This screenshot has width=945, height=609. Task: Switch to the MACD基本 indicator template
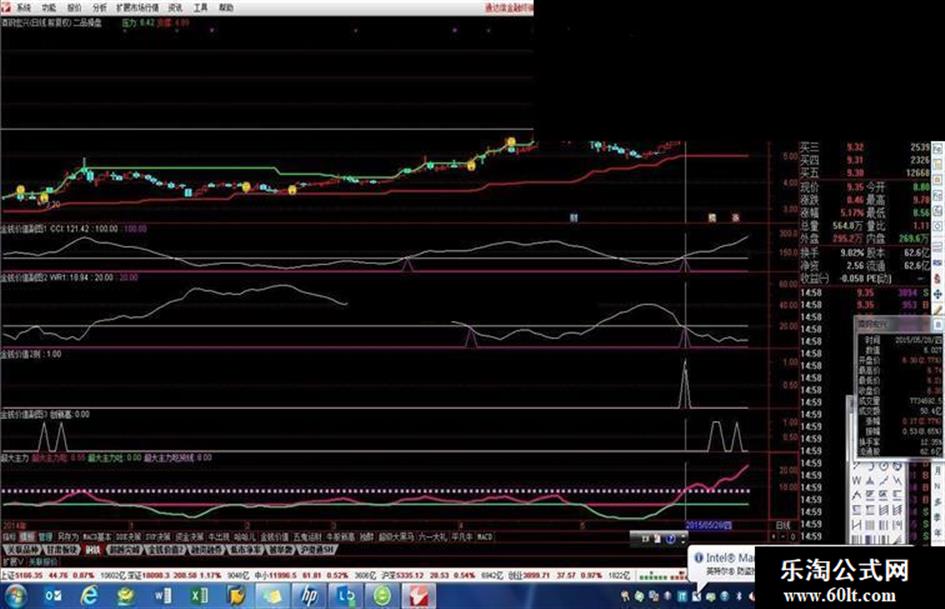tap(97, 537)
